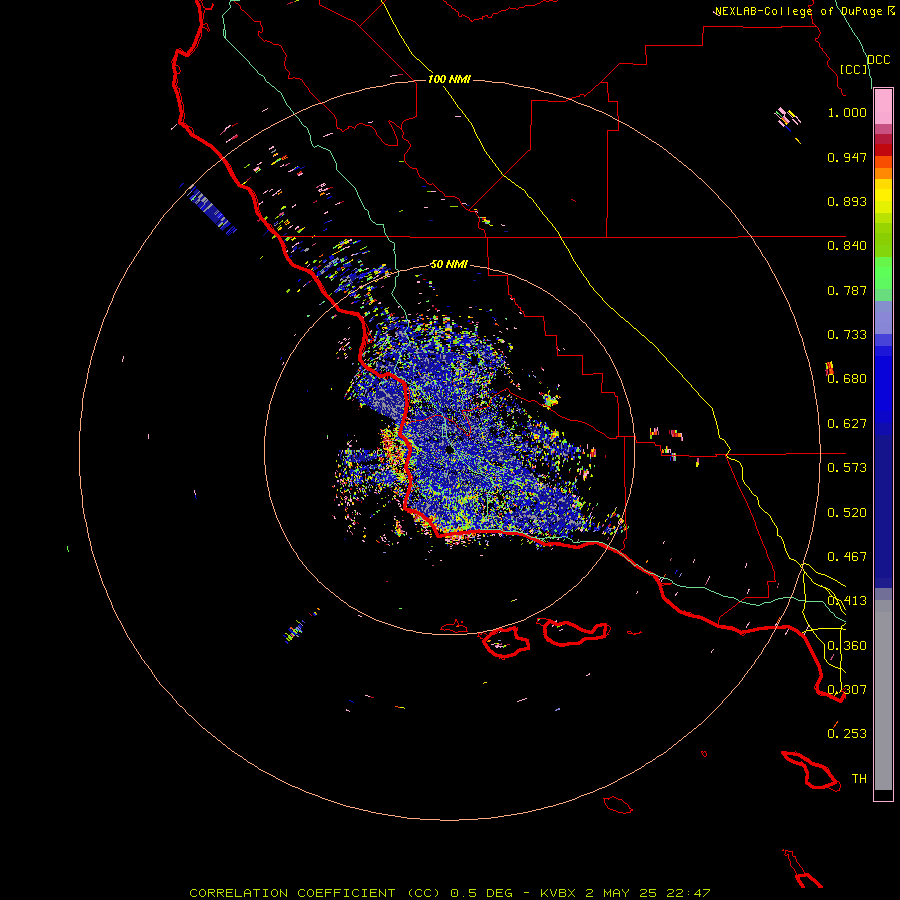Click the TH threshold label
900x900 pixels.
tap(859, 779)
